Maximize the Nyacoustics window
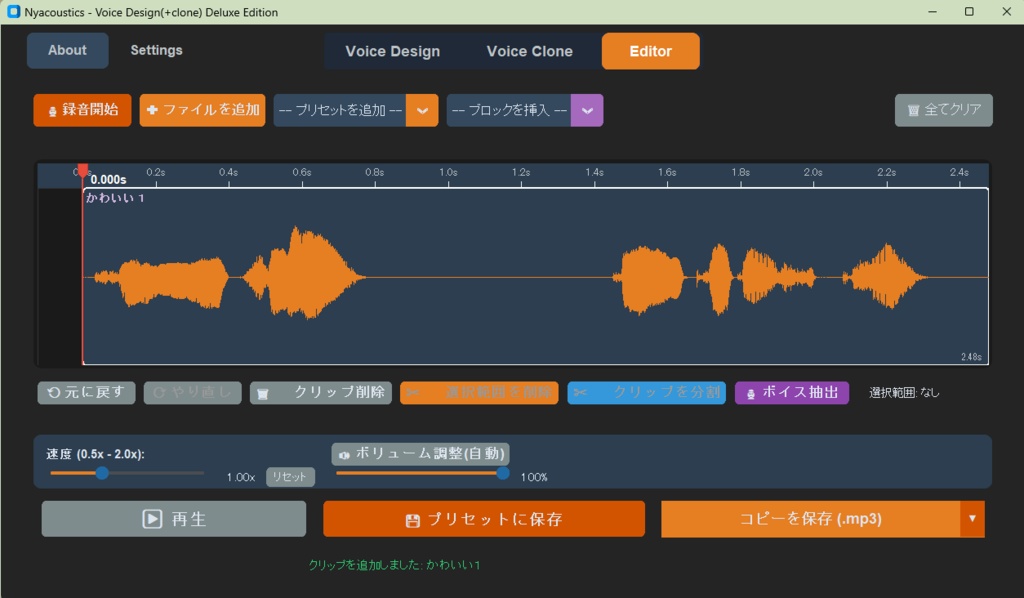1024x598 pixels. coord(969,12)
